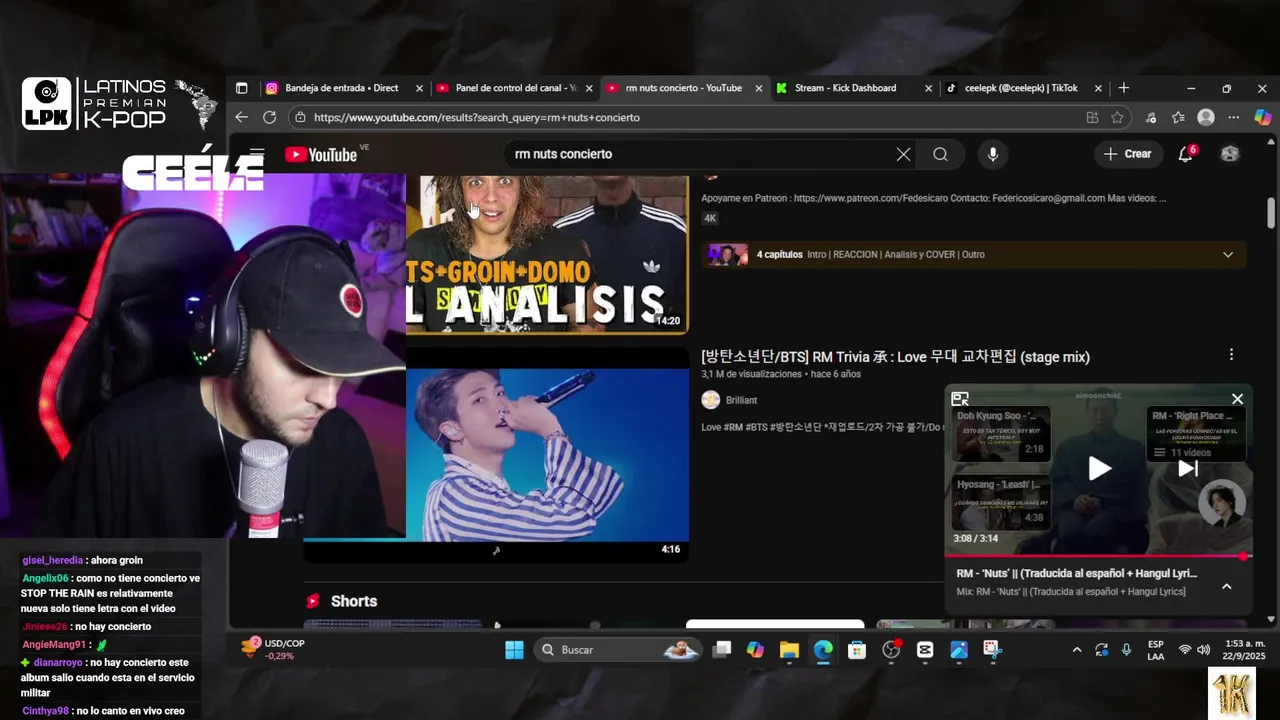Click the taskbar Buscar search box
The width and height of the screenshot is (1280, 720).
(616, 650)
